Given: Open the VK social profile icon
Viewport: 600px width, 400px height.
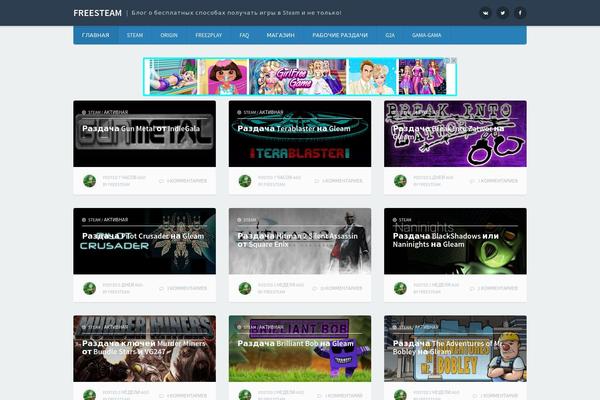Looking at the screenshot, I should [485, 13].
